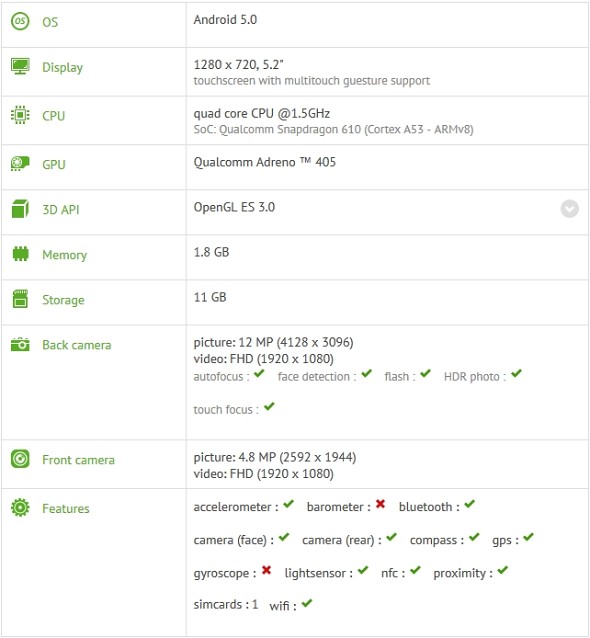Click the red cross beside gyroscope
Image resolution: width=590 pixels, height=638 pixels.
pyautogui.click(x=267, y=570)
